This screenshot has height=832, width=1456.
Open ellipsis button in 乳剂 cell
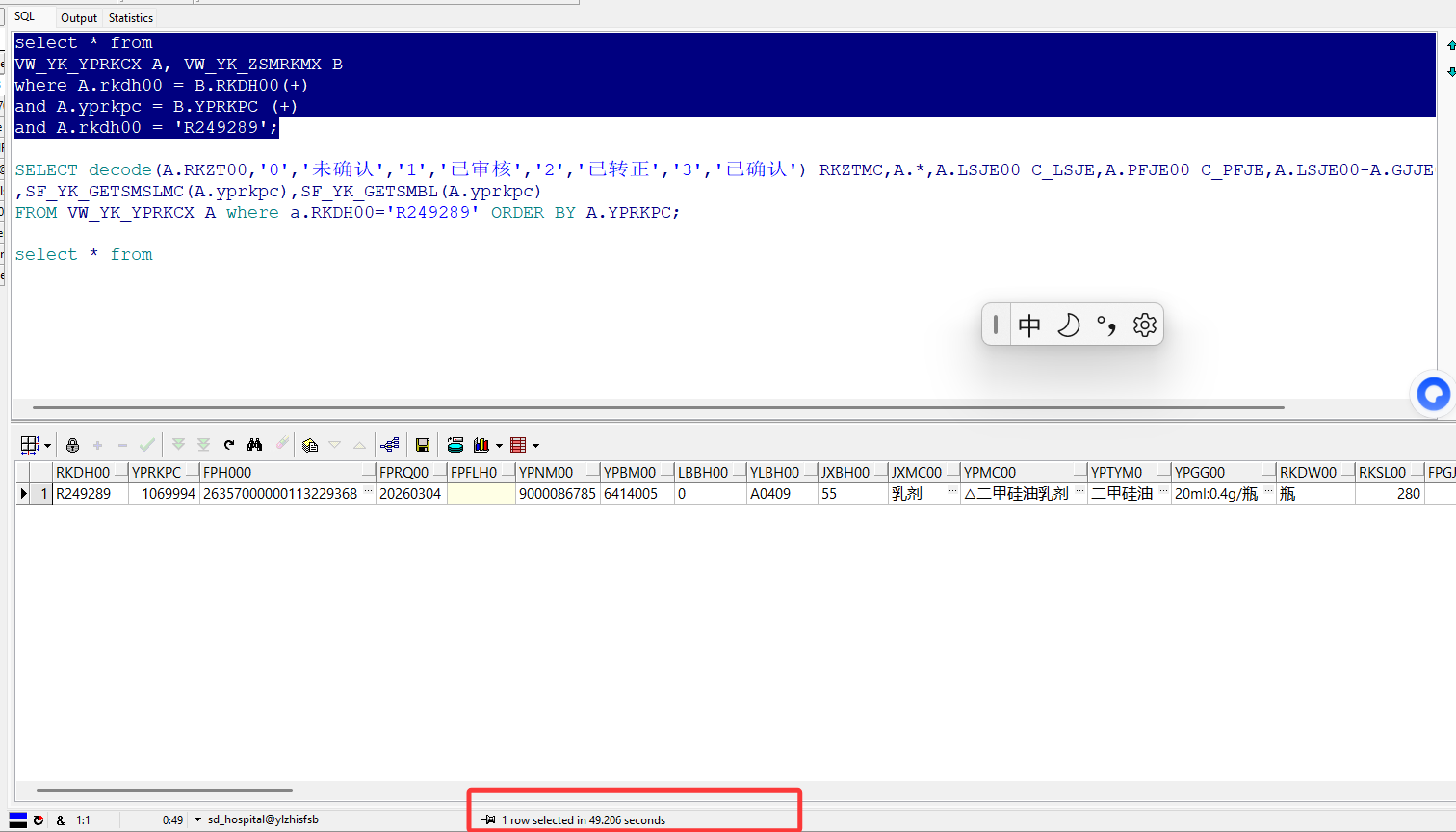coord(952,493)
